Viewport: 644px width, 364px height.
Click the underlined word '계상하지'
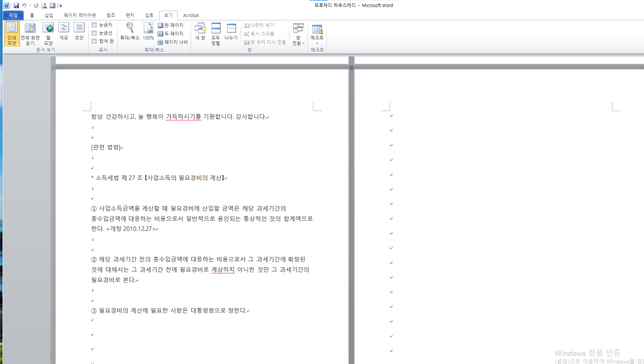coord(223,270)
